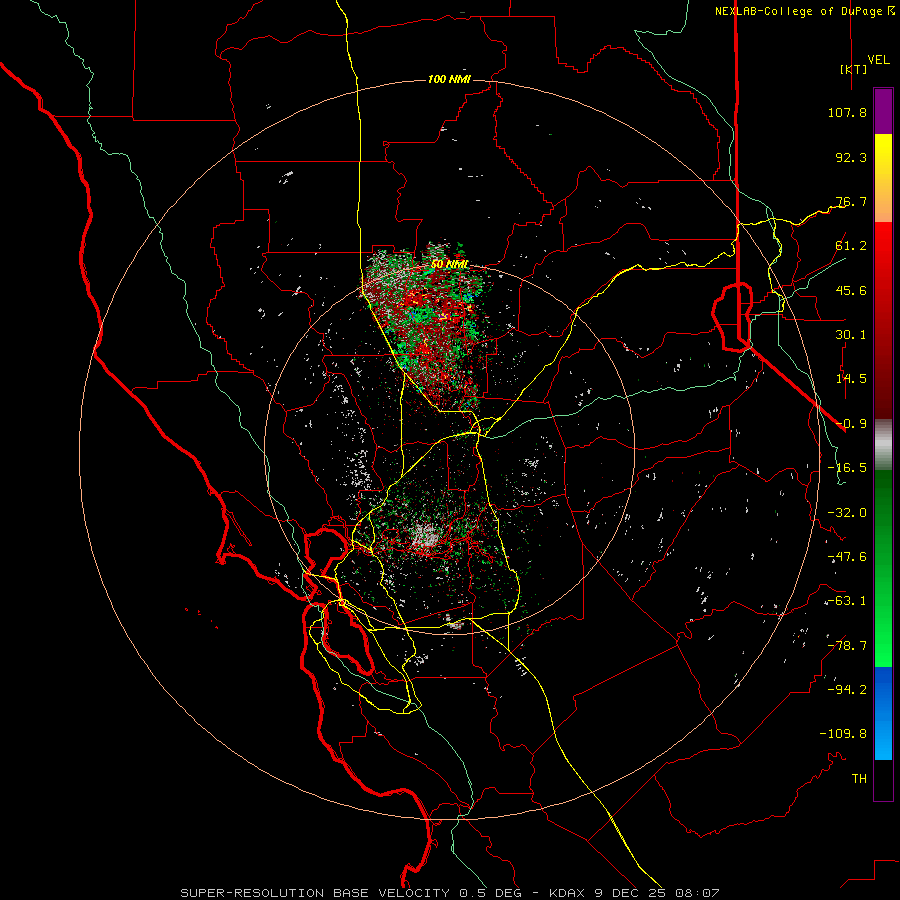
Task: Click the Super-Resolution Base Velocity caption
Action: pos(449,893)
